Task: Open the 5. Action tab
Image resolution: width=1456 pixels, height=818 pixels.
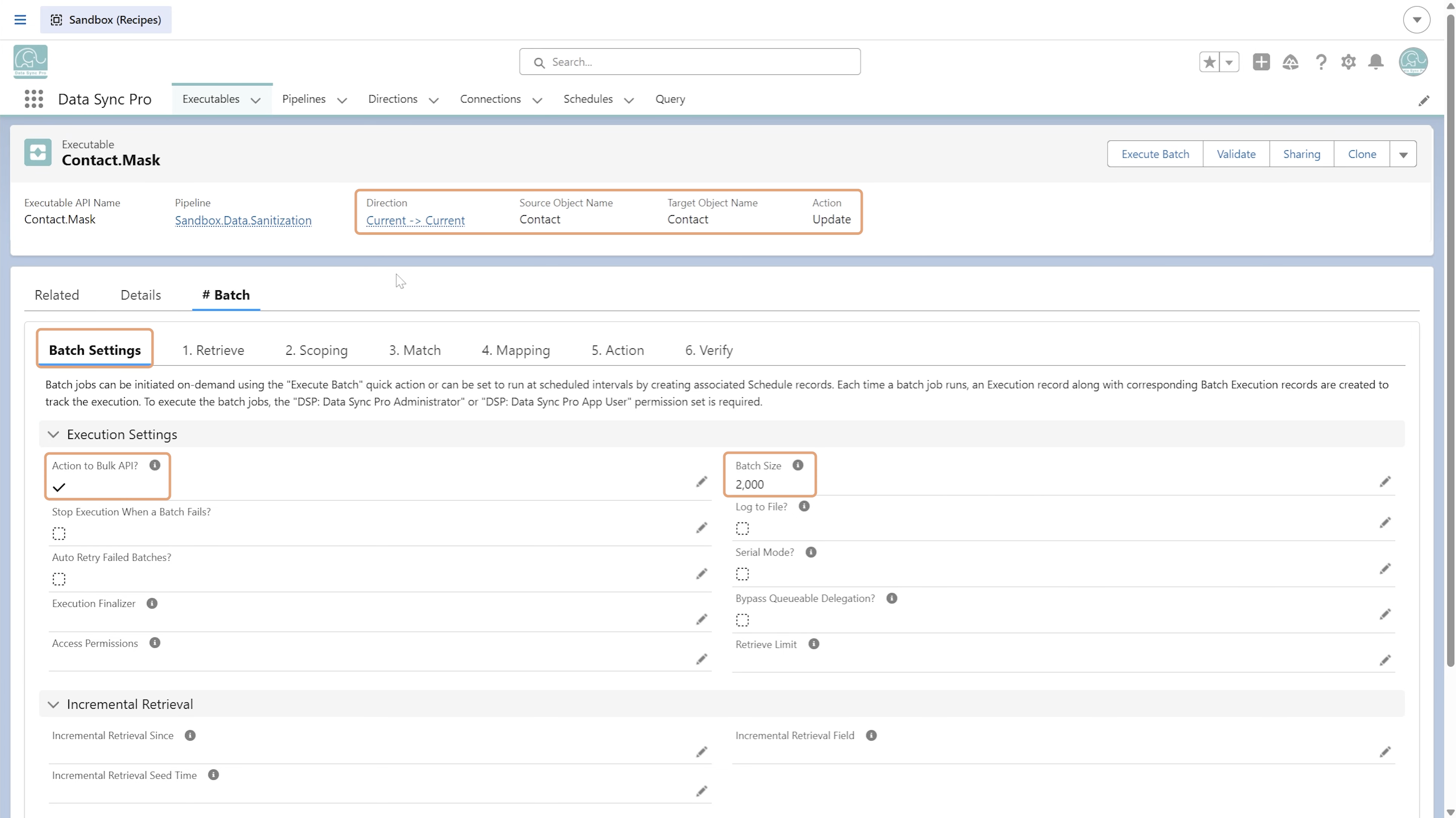Action: [x=618, y=350]
